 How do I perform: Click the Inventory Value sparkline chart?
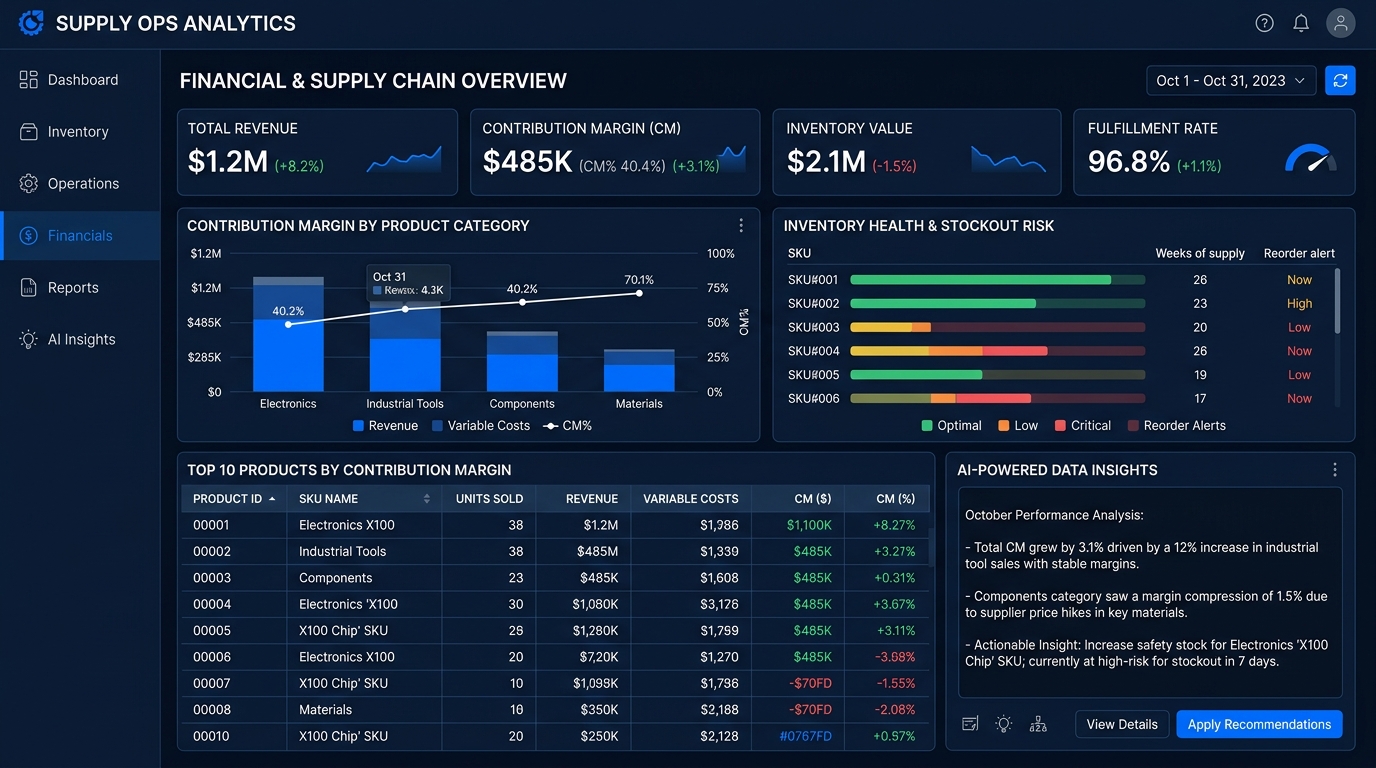point(1008,160)
